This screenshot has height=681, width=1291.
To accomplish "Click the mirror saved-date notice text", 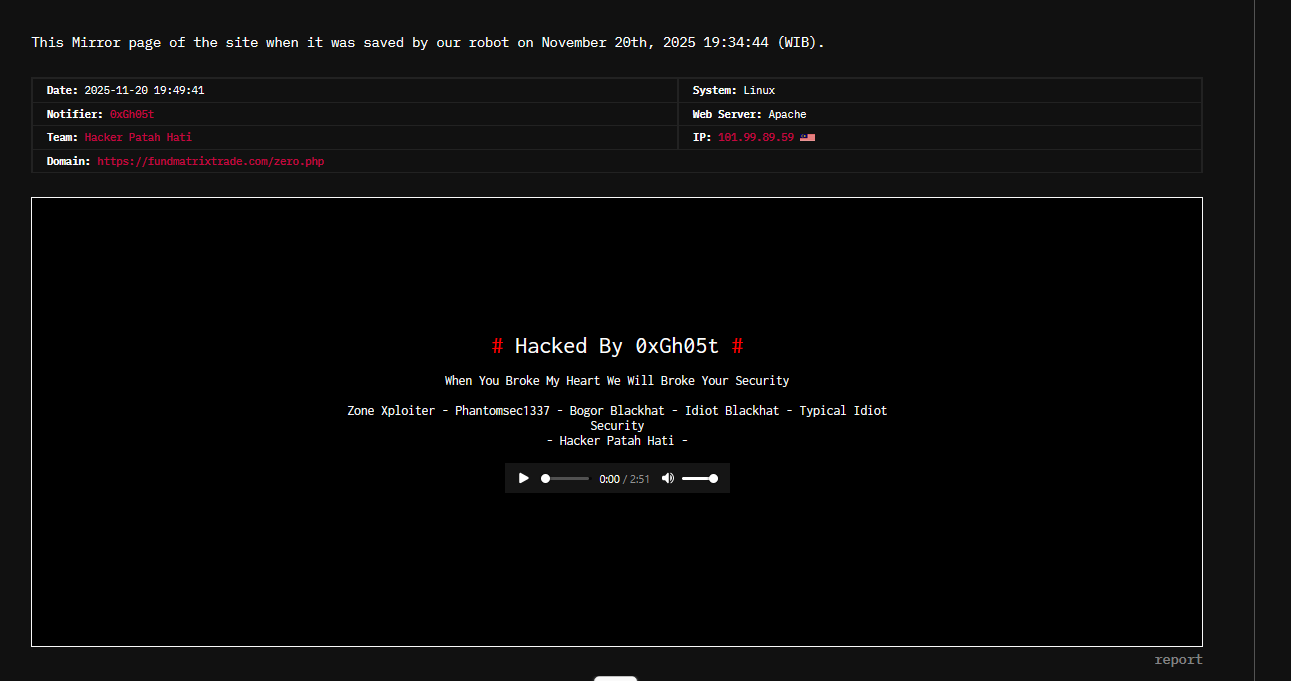I will point(428,42).
